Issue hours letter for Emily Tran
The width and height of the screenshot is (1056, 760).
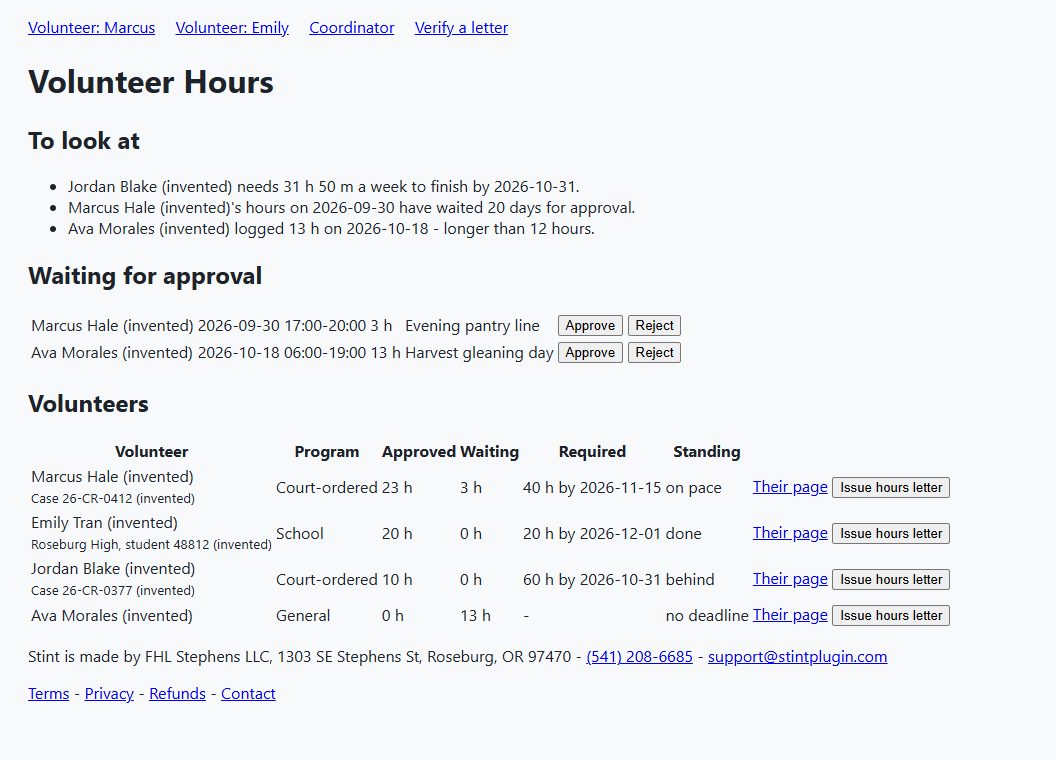[x=891, y=534]
